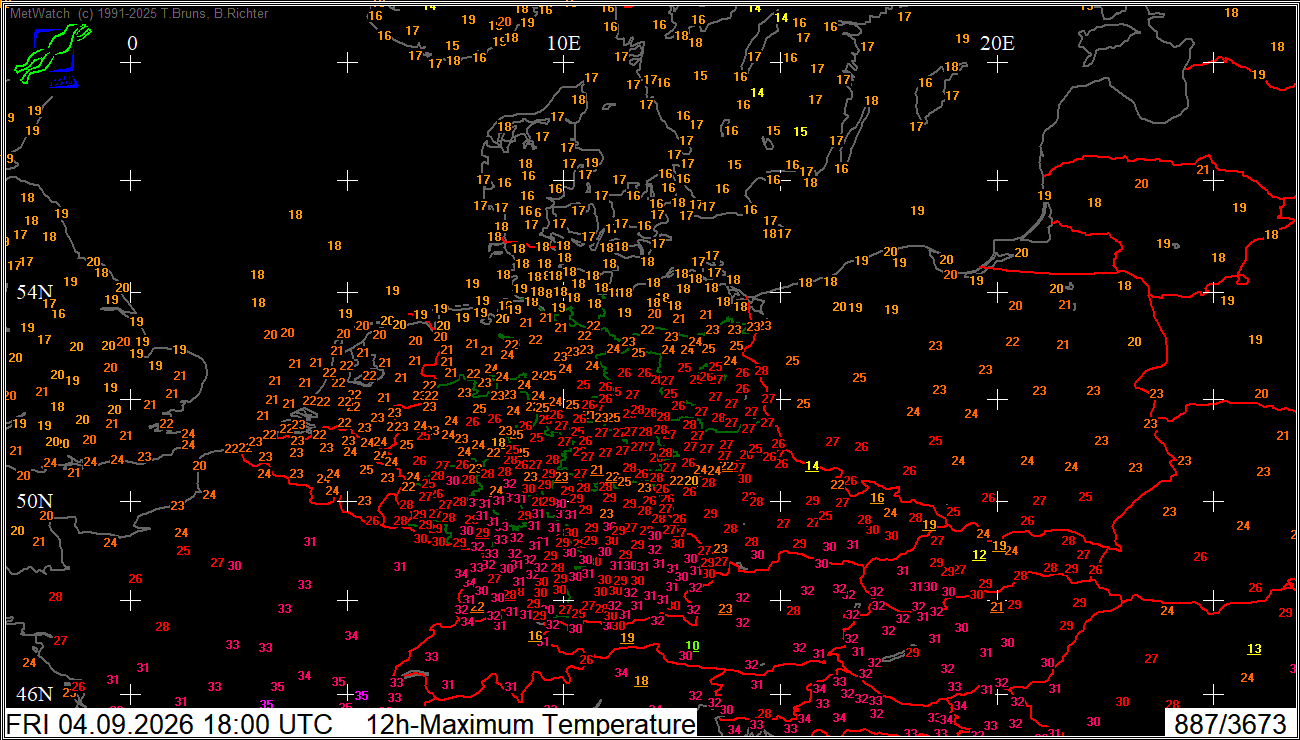Click the 12h-Maximum Temperature title label
This screenshot has width=1300, height=740.
click(530, 724)
